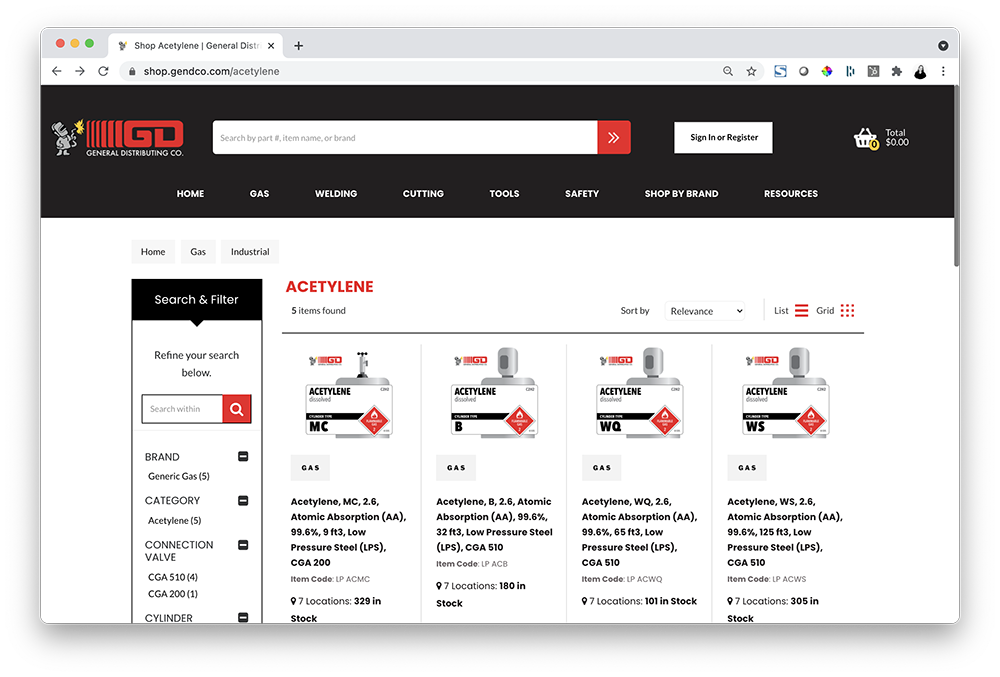Filter by CGA 510 connection valve
This screenshot has height=677, width=1000.
(172, 577)
